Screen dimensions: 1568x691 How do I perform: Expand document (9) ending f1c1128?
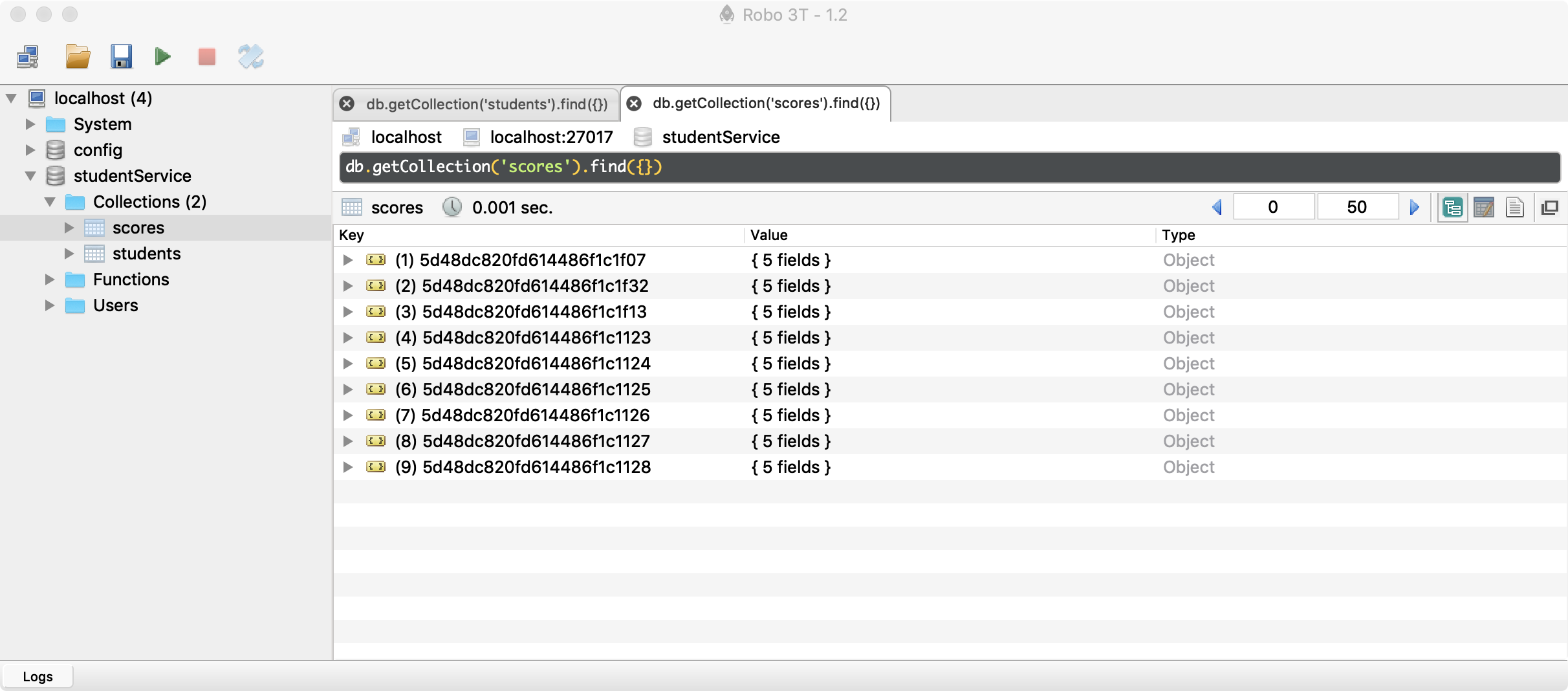(x=348, y=467)
